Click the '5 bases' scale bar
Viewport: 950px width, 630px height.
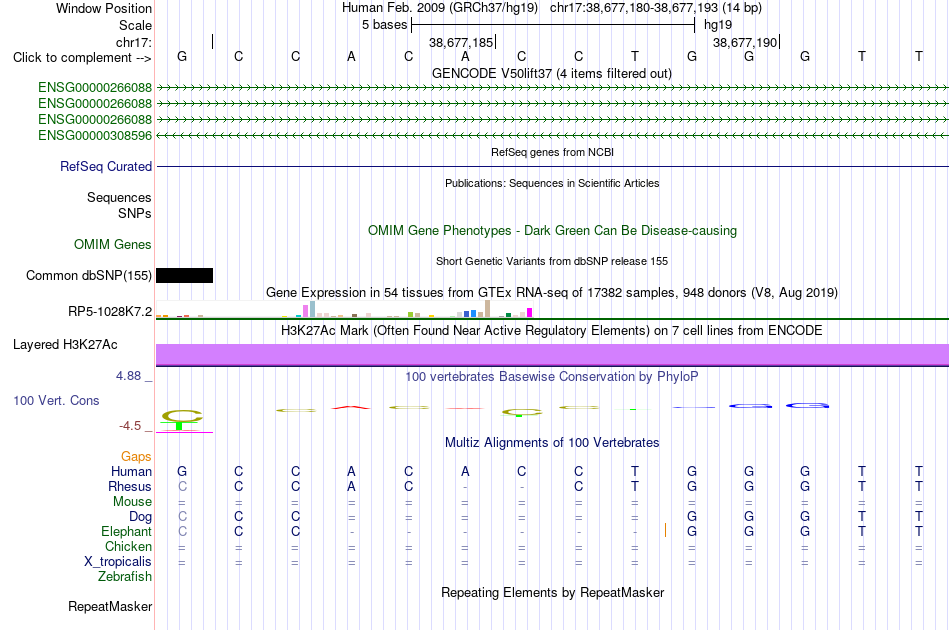pyautogui.click(x=552, y=25)
